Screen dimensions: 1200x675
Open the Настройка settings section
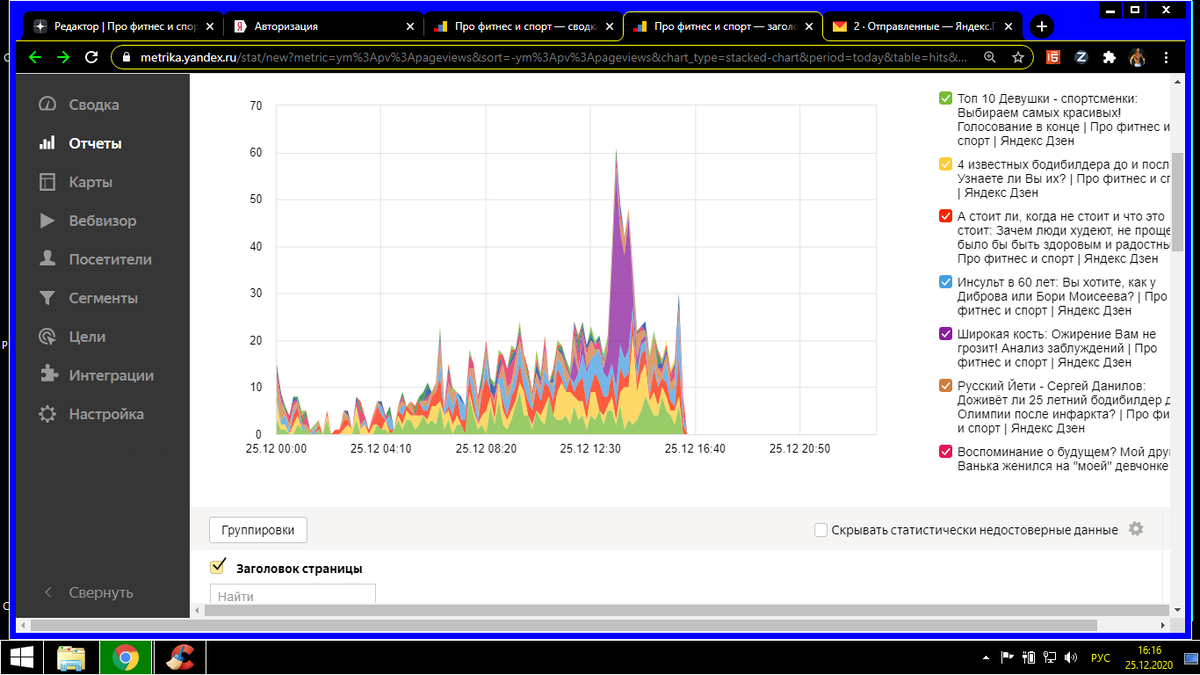(x=106, y=414)
